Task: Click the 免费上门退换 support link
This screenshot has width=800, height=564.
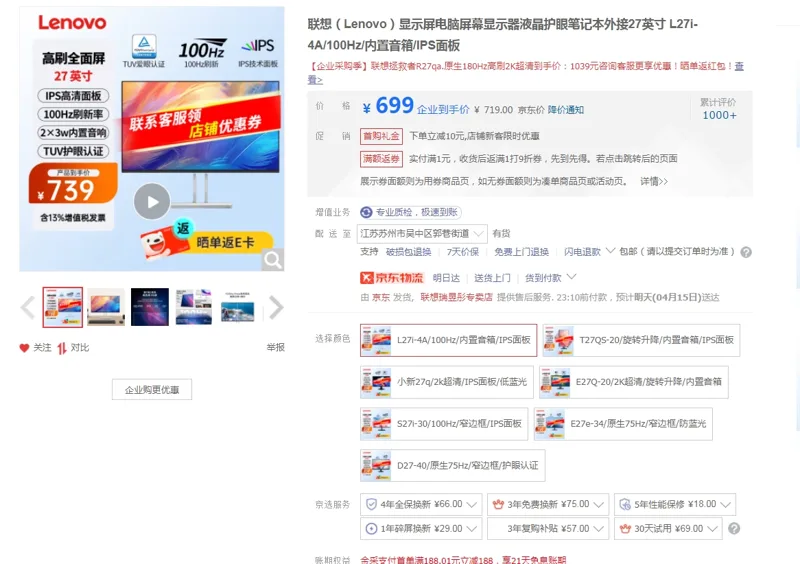Action: 521,252
